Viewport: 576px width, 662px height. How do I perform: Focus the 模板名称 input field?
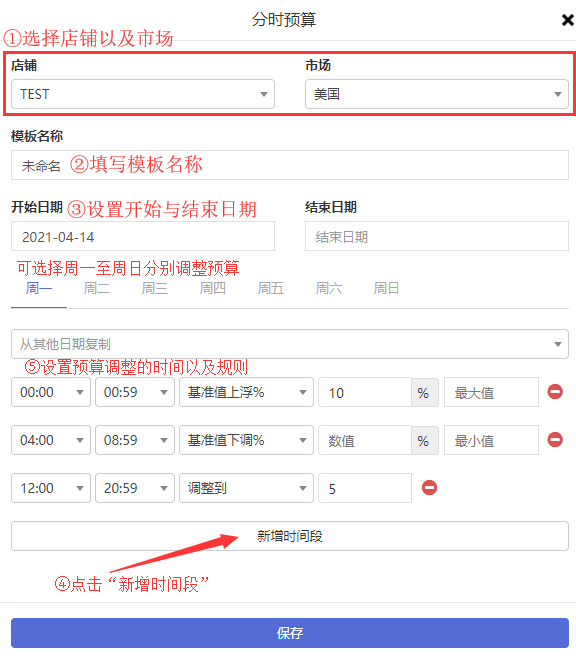coord(290,165)
